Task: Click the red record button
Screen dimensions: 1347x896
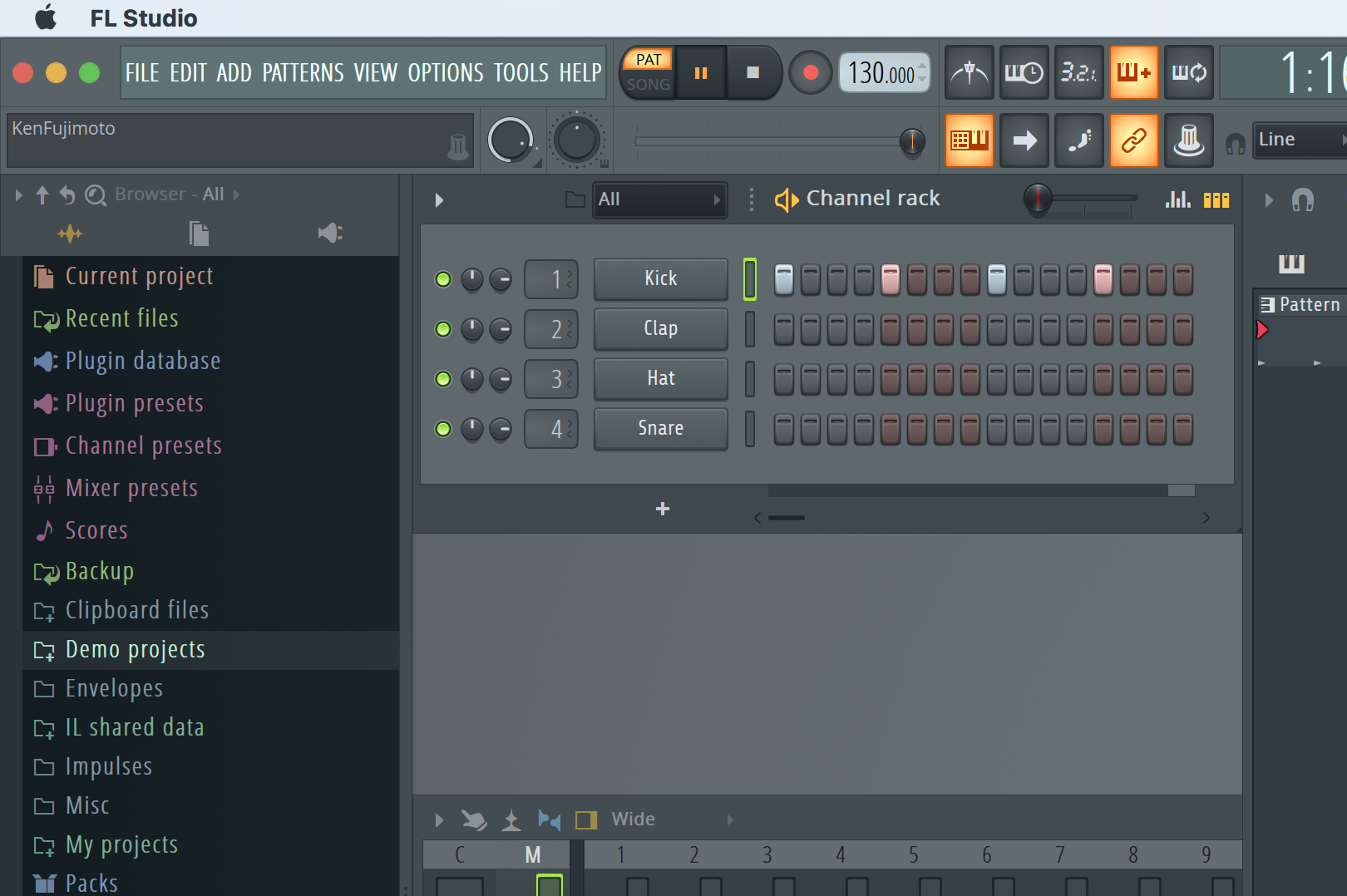Action: pyautogui.click(x=811, y=73)
